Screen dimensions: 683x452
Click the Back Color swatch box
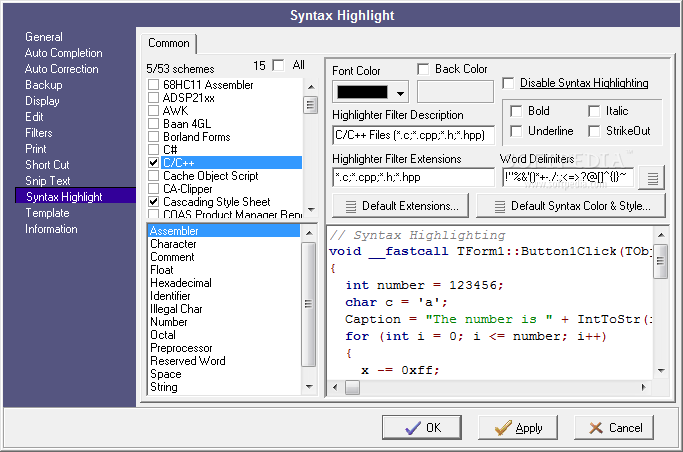tap(455, 92)
